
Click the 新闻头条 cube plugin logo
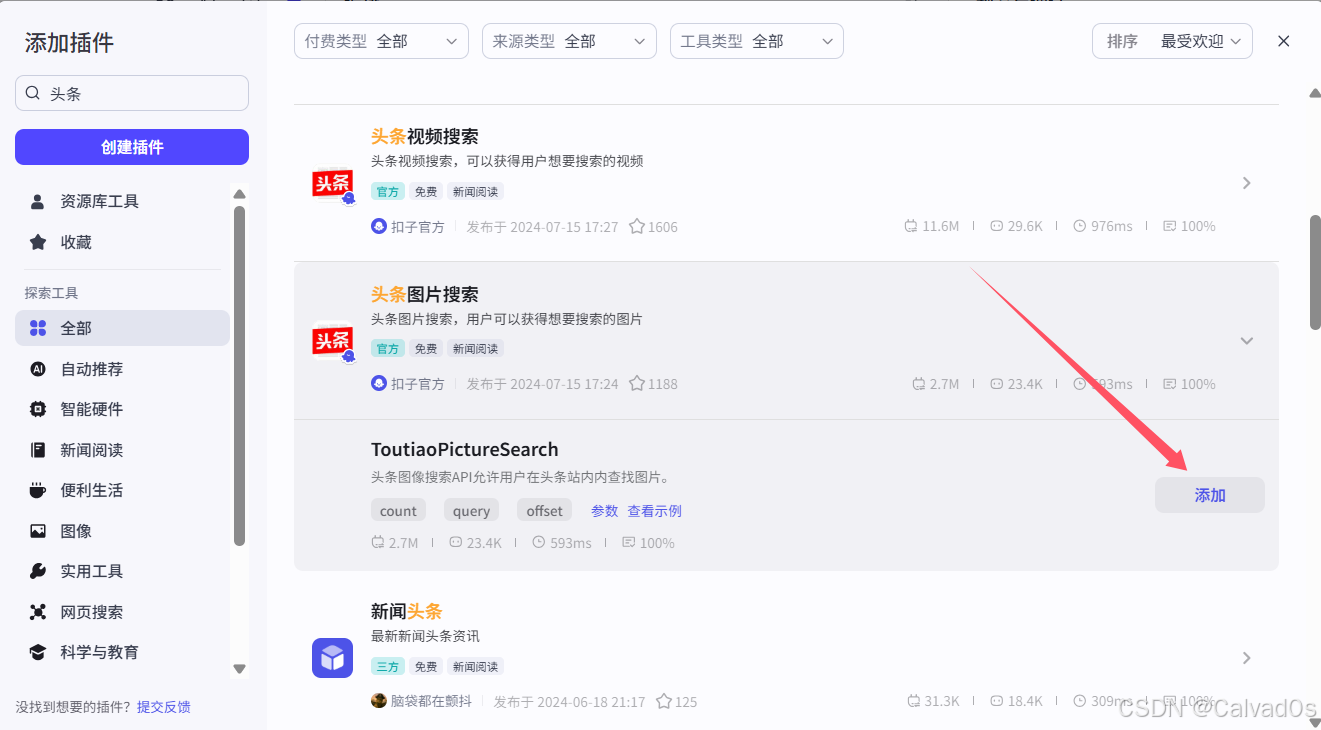332,658
